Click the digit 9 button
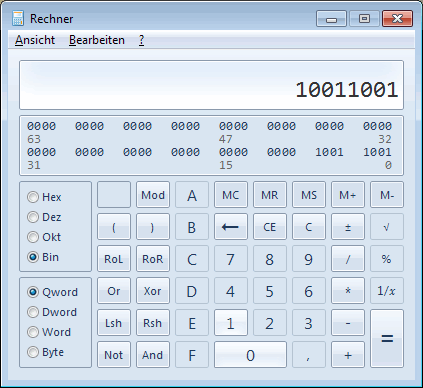 (x=309, y=259)
